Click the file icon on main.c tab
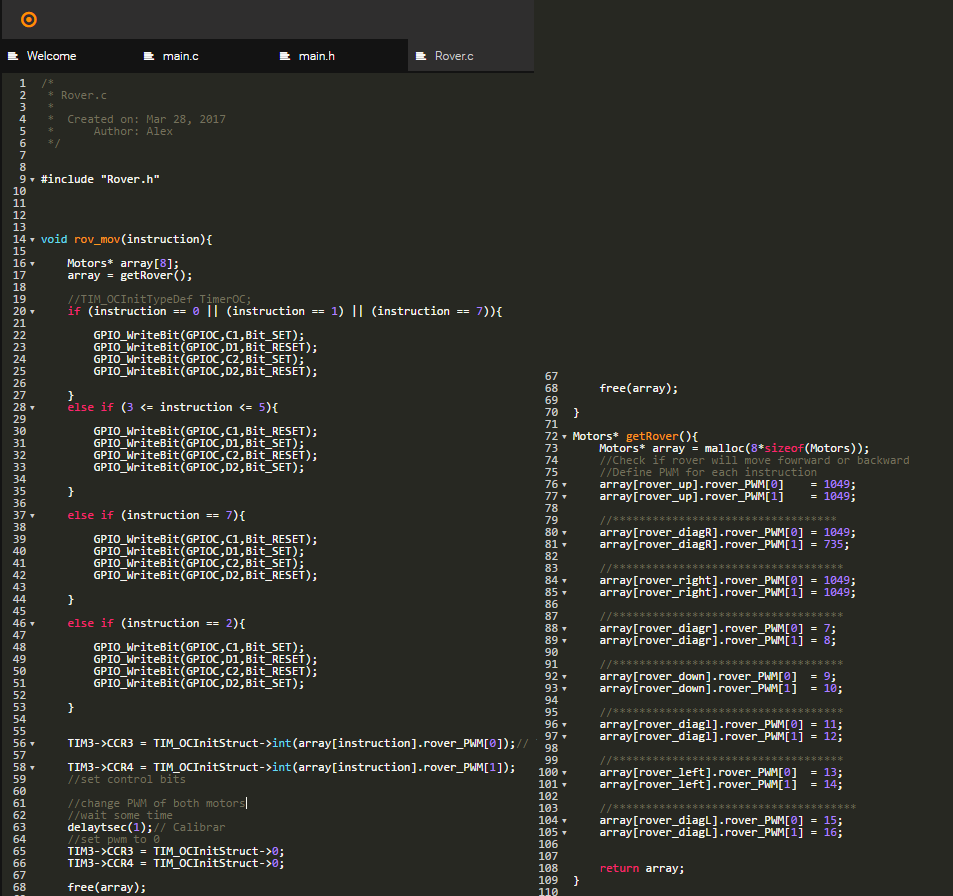The width and height of the screenshot is (953, 896). (150, 56)
